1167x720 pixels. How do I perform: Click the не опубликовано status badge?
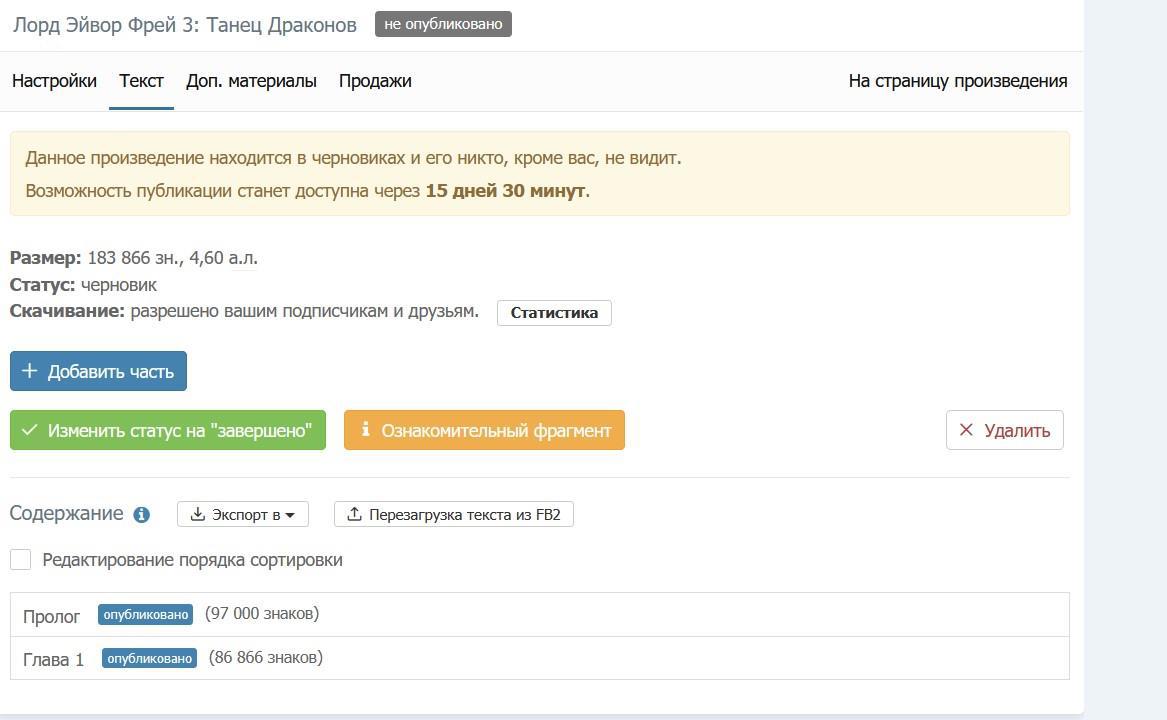pos(444,24)
